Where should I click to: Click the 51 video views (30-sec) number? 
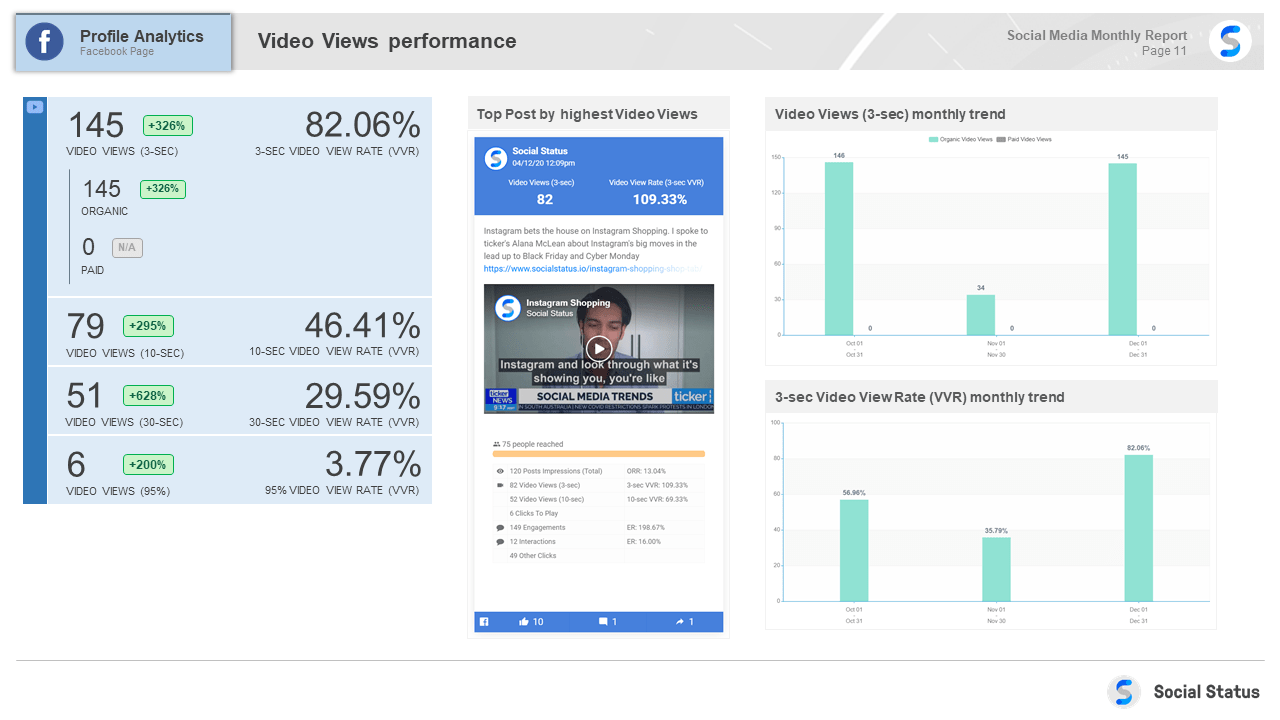click(85, 396)
